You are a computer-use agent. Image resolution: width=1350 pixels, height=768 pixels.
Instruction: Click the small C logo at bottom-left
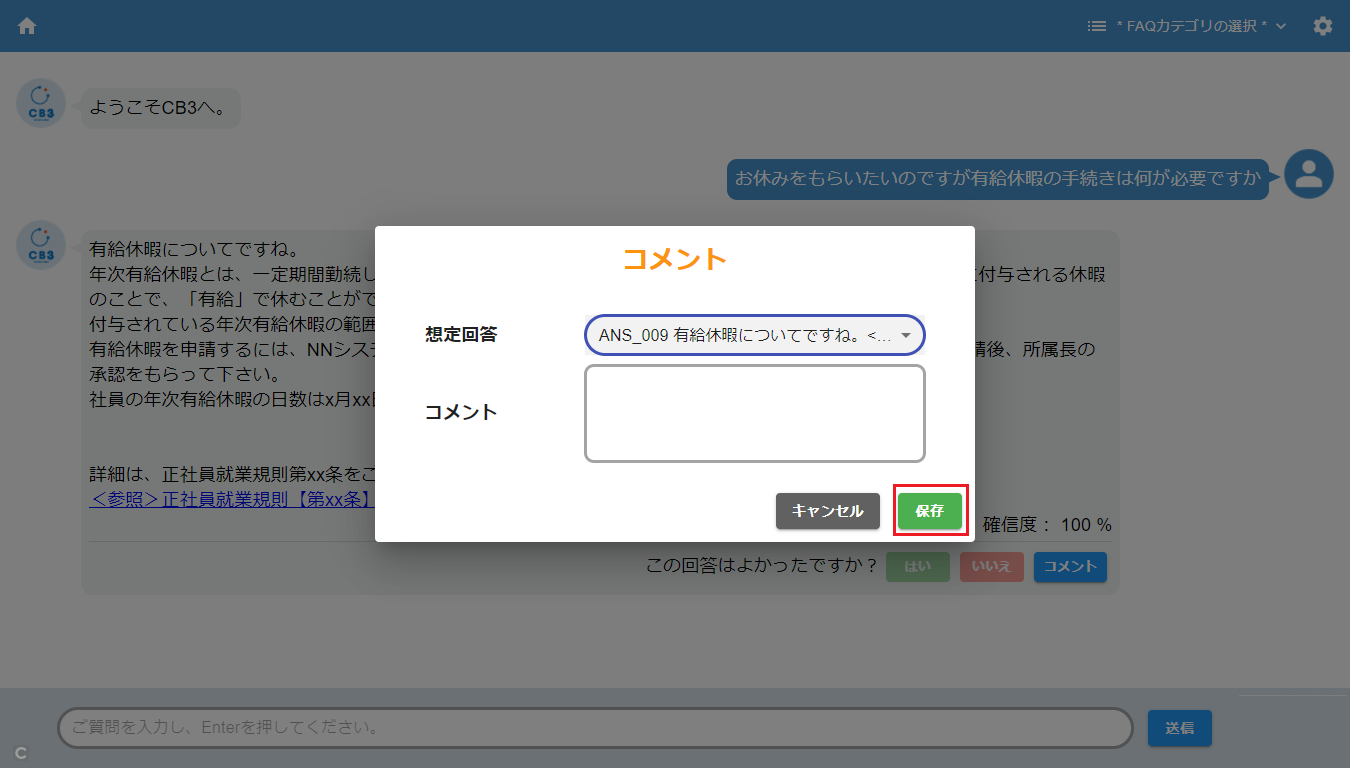pos(21,753)
